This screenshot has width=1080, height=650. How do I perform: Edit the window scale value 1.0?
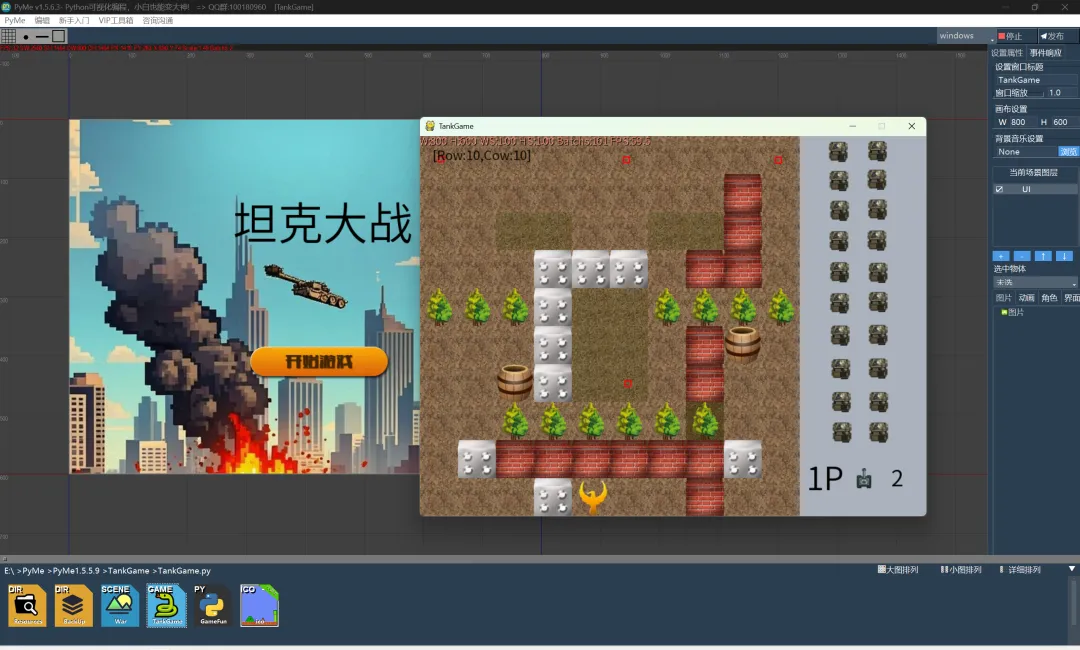(1061, 93)
